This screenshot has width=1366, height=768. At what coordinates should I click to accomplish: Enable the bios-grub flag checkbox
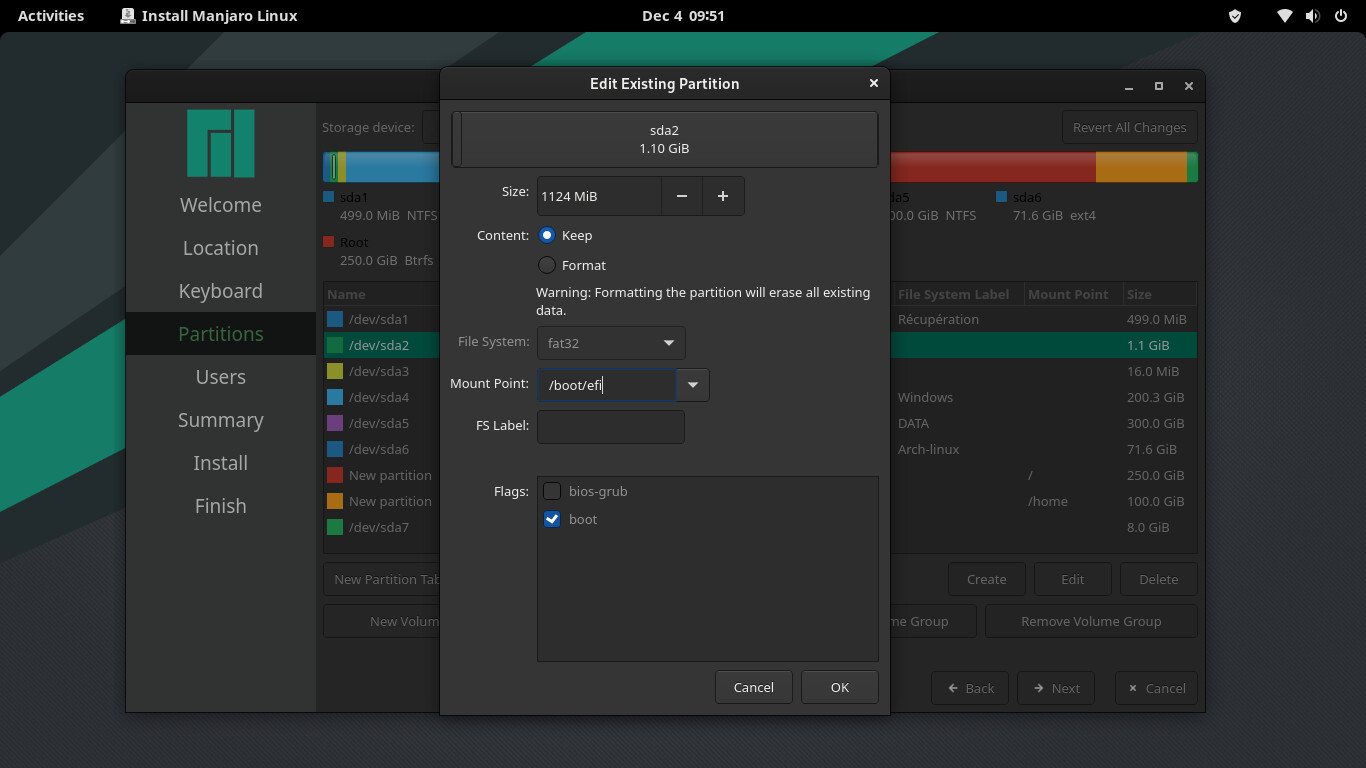point(552,491)
